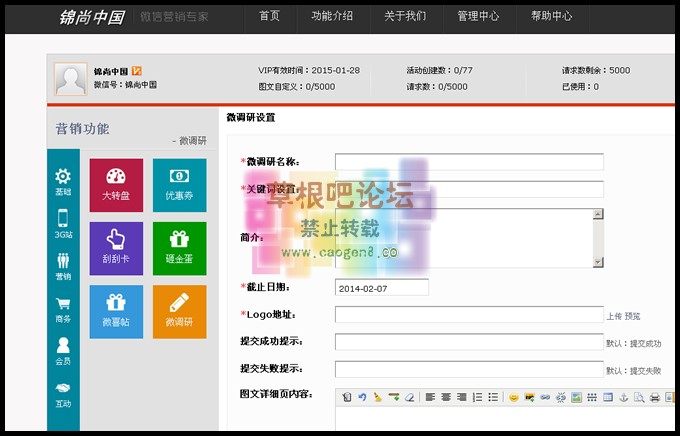
Task: Click the 预览 preview link
Action: coord(633,316)
